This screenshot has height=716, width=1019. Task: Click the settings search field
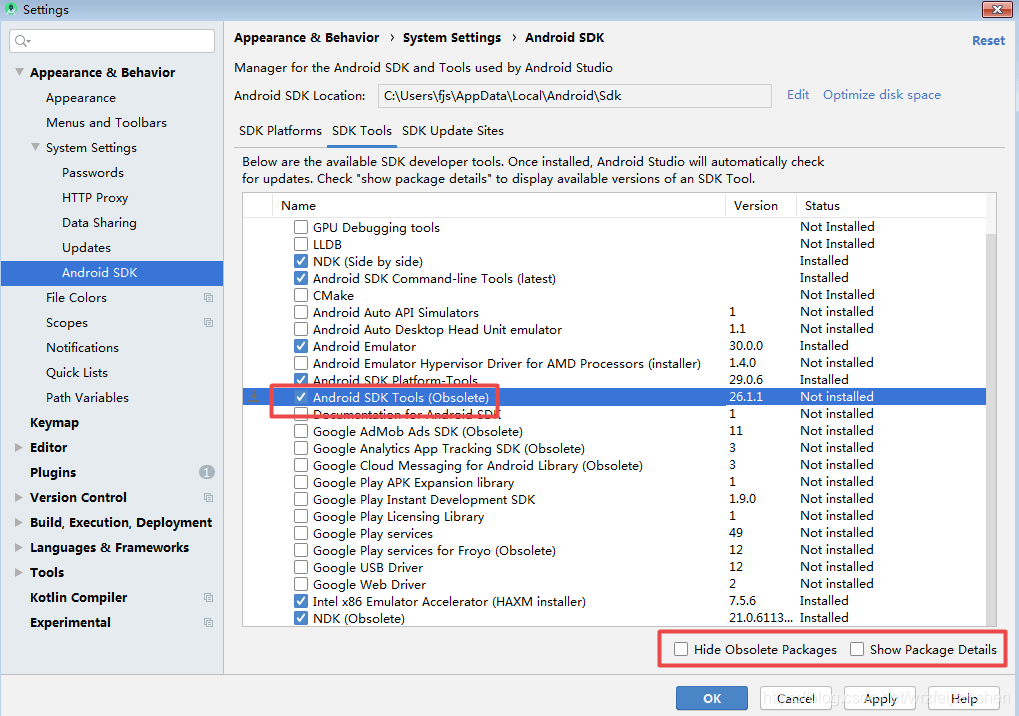(112, 41)
